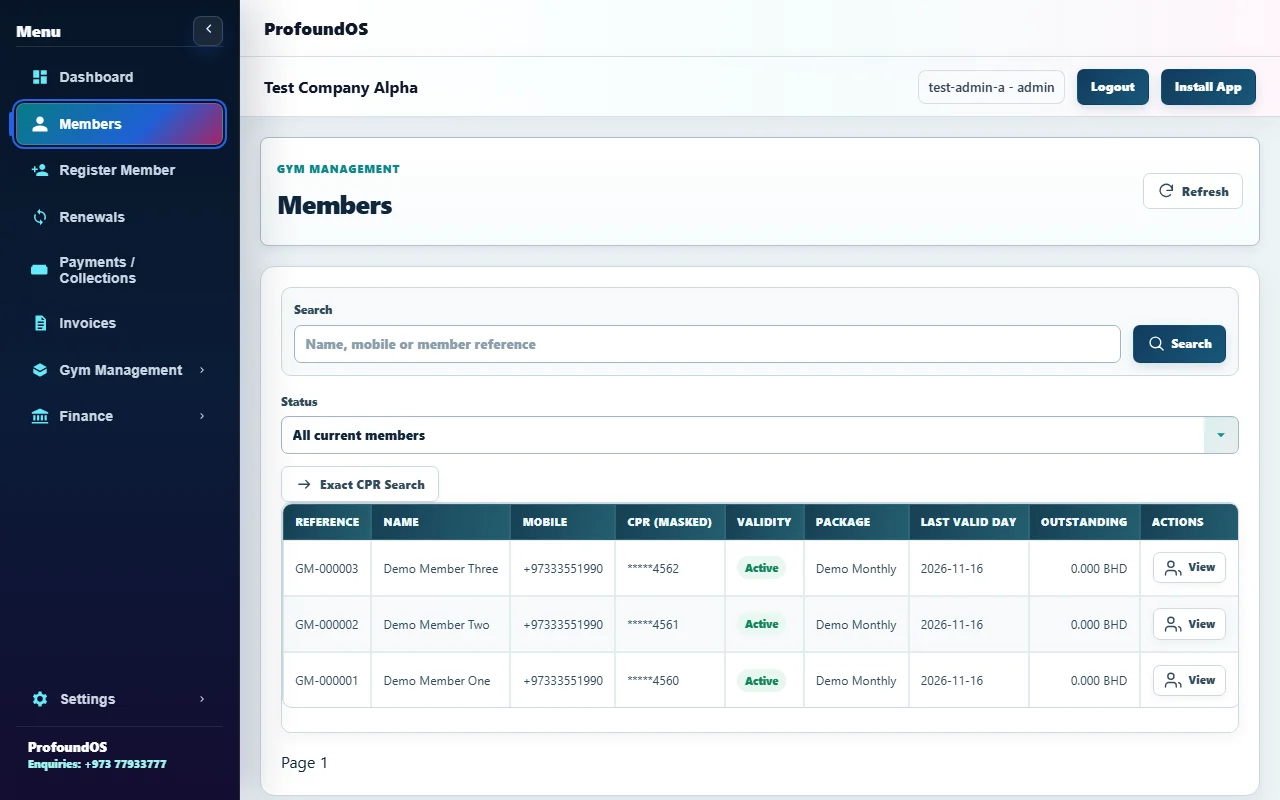This screenshot has width=1280, height=800.
Task: Click the LAST VALID DAY column header
Action: [968, 522]
